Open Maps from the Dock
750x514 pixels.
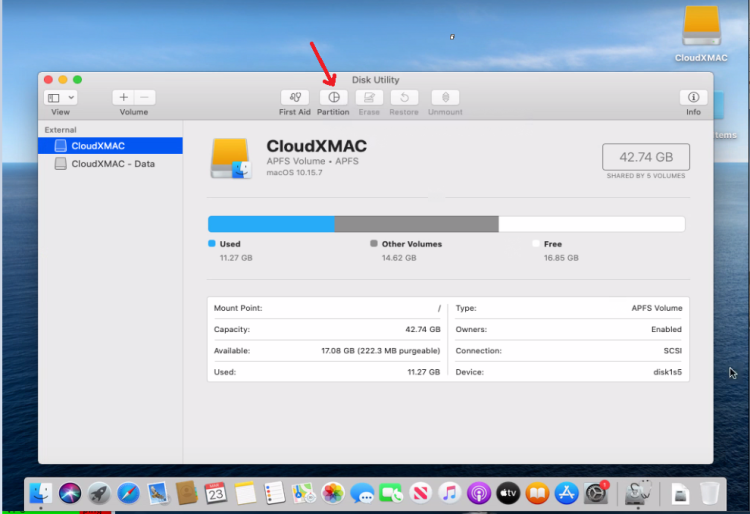(x=304, y=493)
